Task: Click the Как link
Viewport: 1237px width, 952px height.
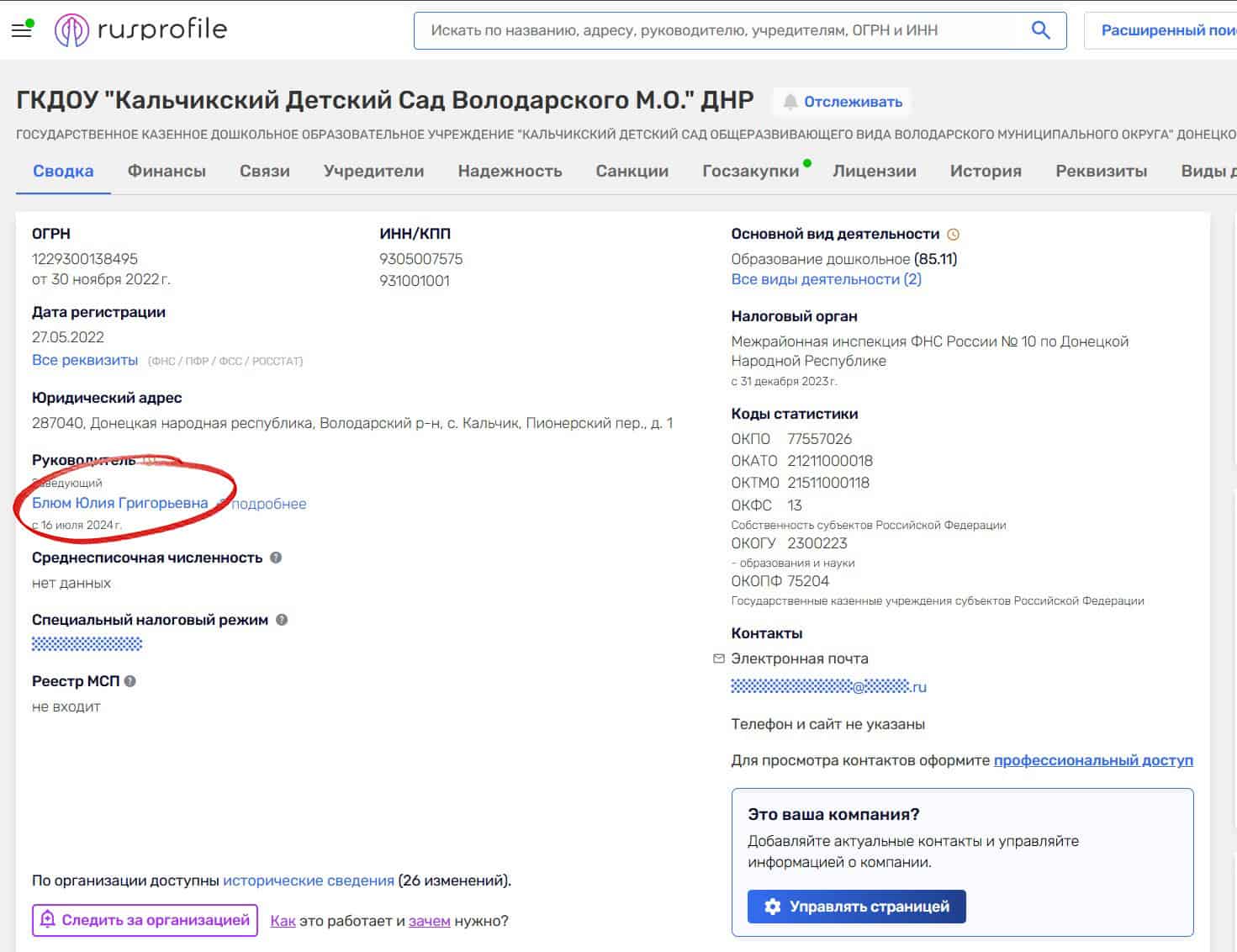Action: coord(283,921)
